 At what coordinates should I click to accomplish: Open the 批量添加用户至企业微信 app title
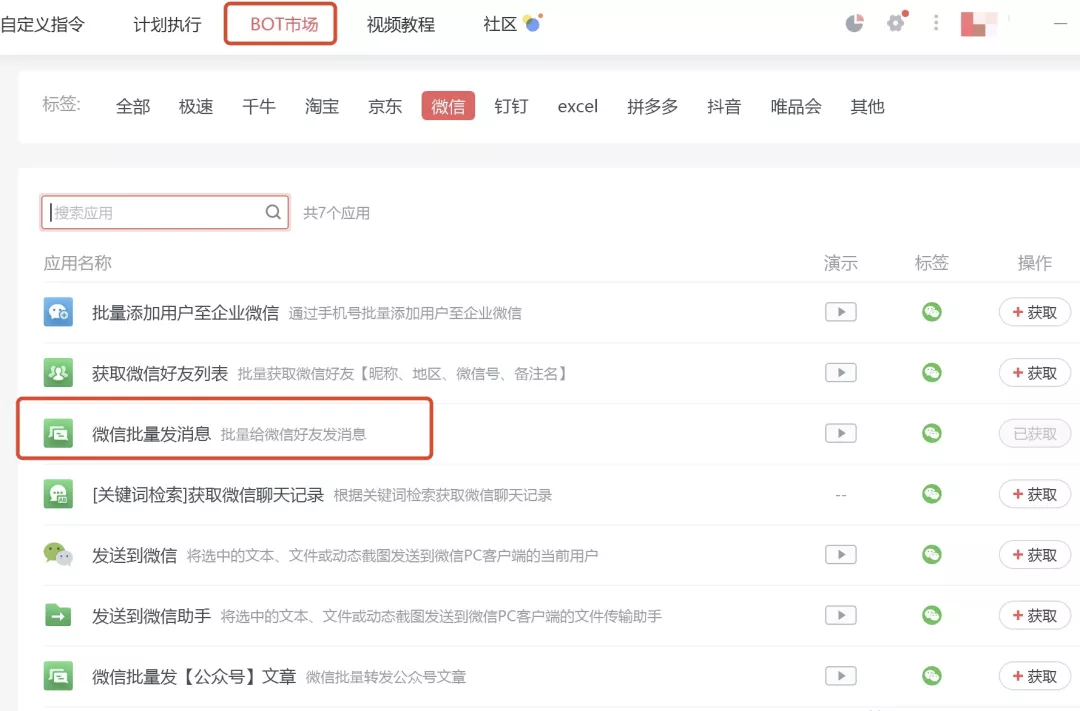(x=185, y=313)
